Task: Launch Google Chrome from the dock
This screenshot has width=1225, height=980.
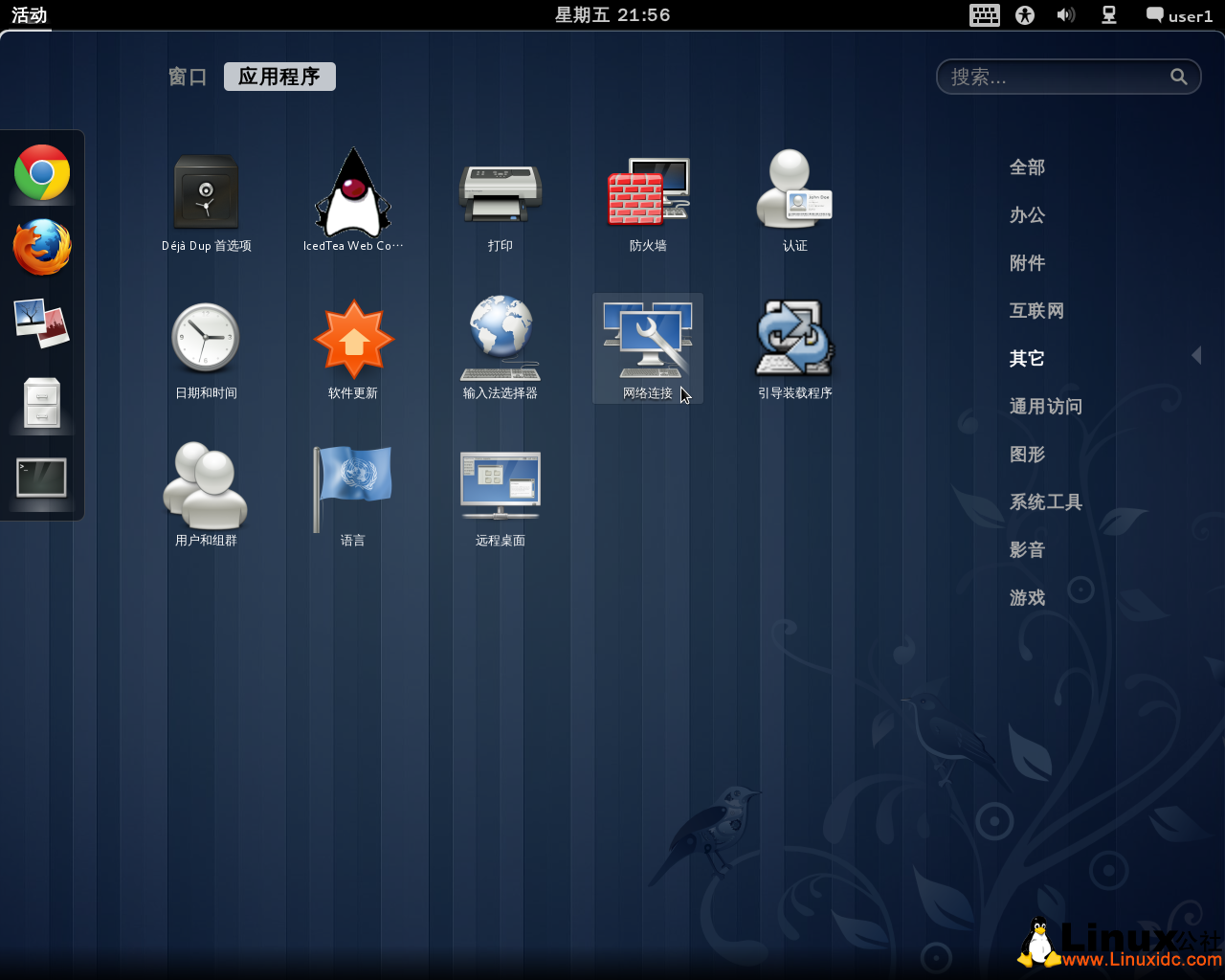Action: [40, 173]
